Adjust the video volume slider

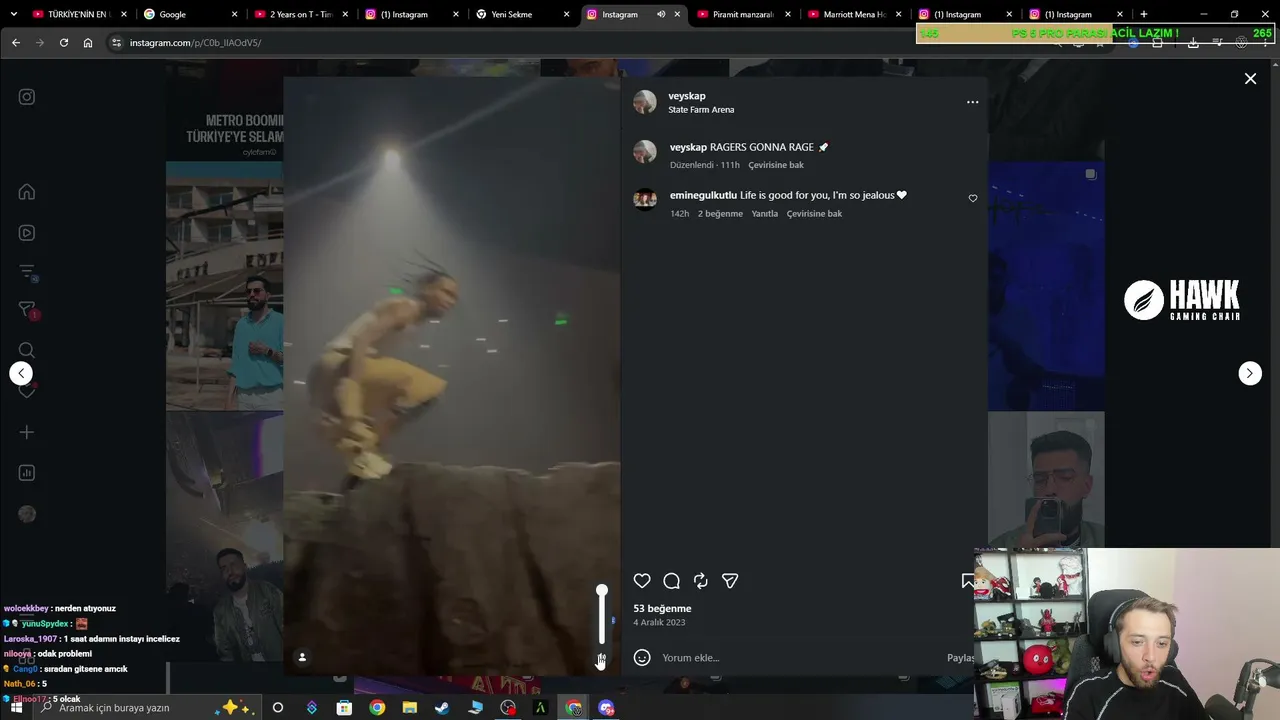[x=601, y=615]
